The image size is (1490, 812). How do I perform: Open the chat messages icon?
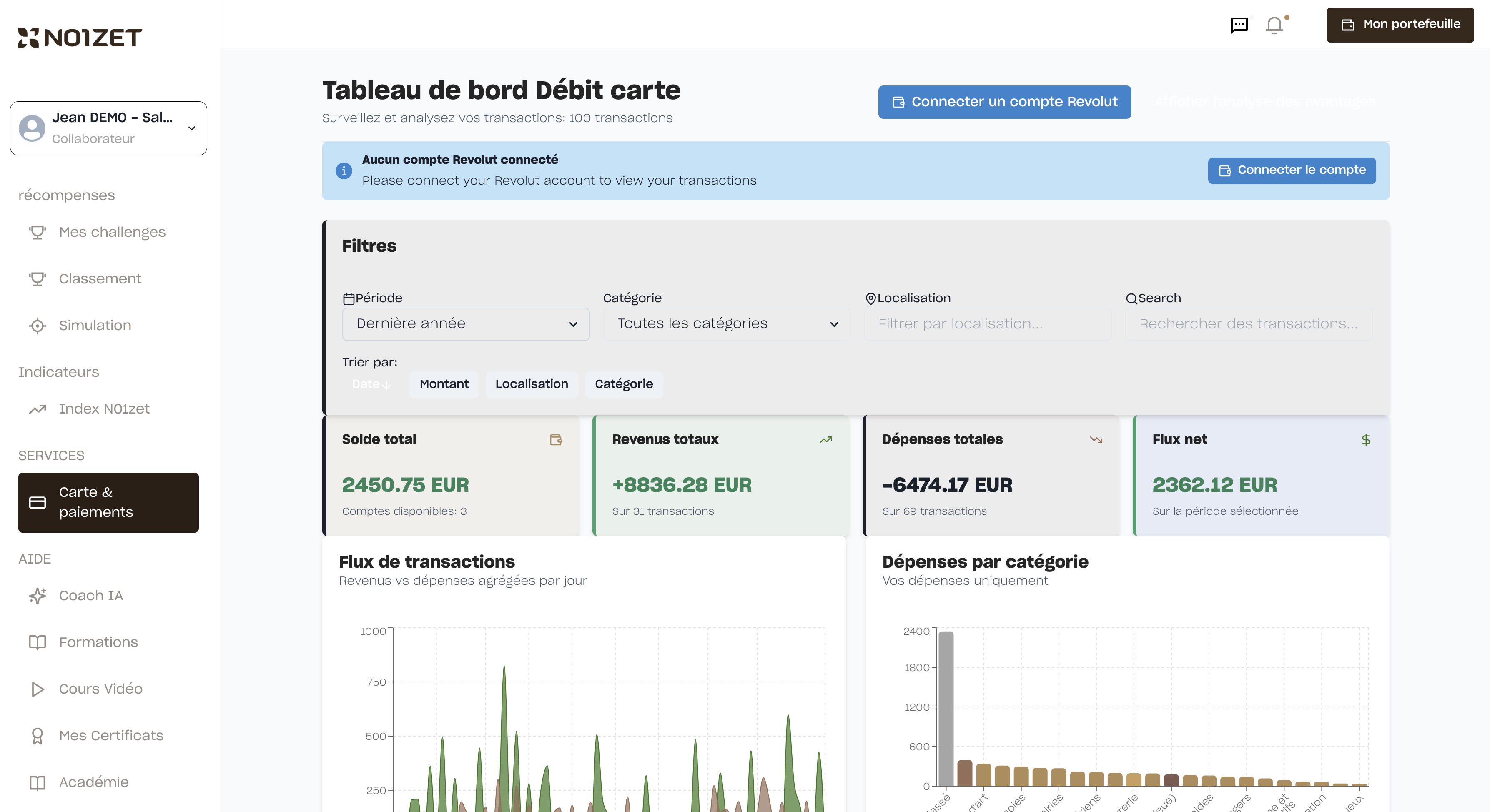(1239, 25)
